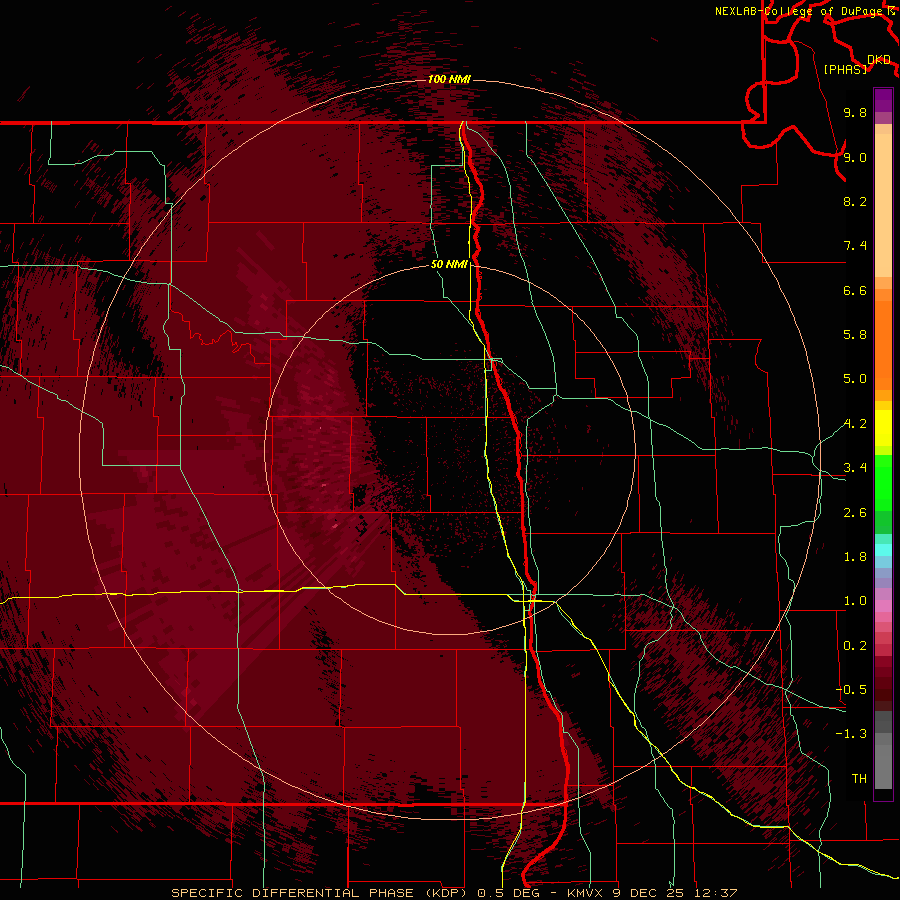Screen dimensions: 900x900
Task: Select the 4.2 value on the color scale
Action: [x=855, y=424]
